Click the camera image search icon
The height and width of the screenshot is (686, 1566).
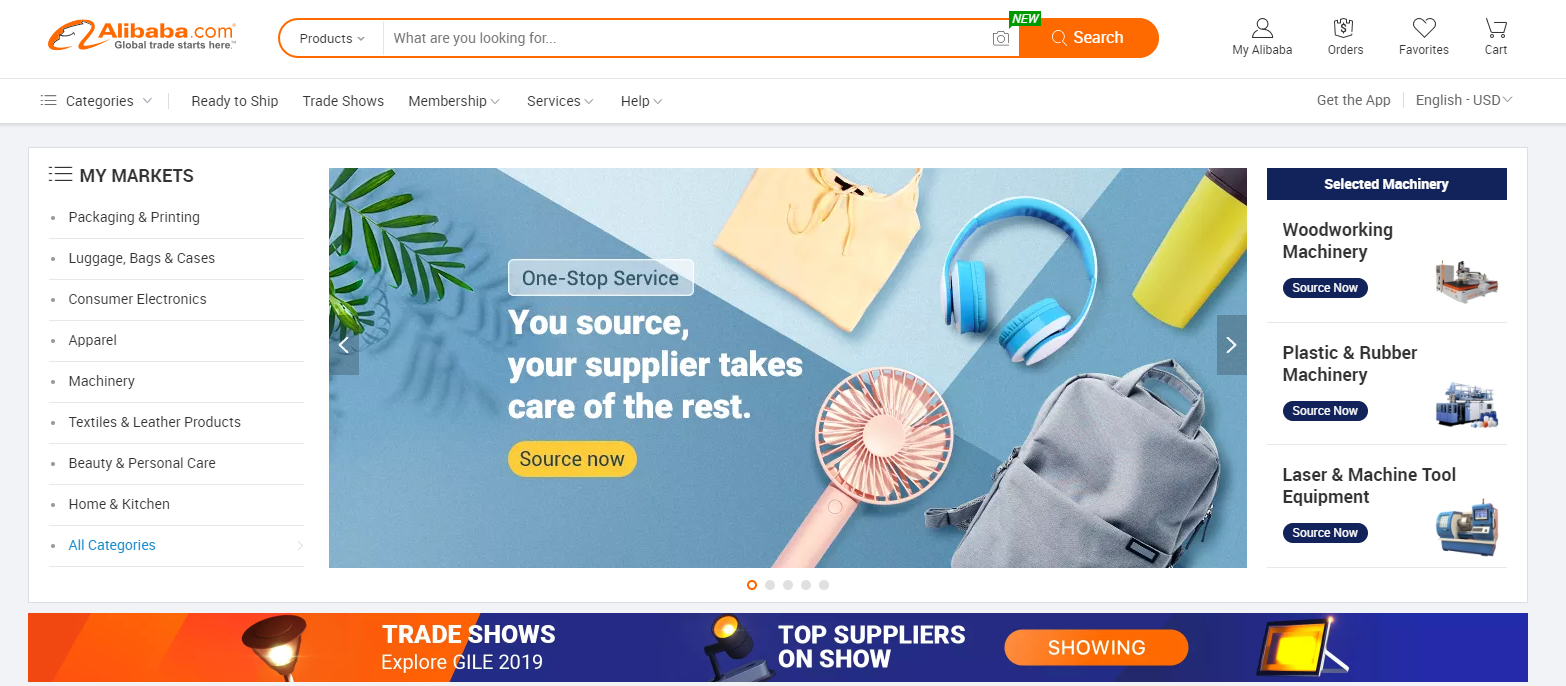pos(1000,39)
